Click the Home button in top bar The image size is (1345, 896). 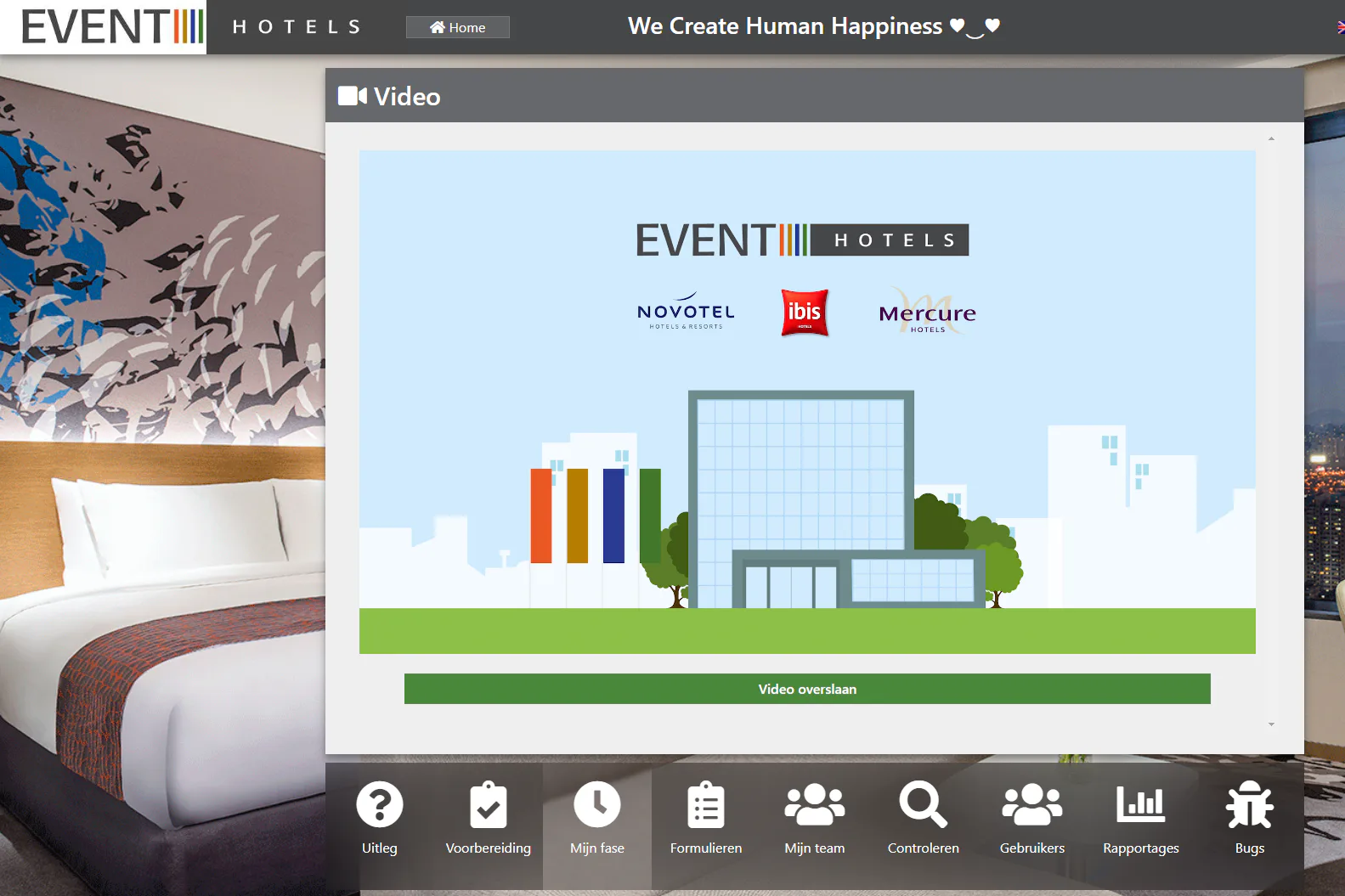point(457,27)
